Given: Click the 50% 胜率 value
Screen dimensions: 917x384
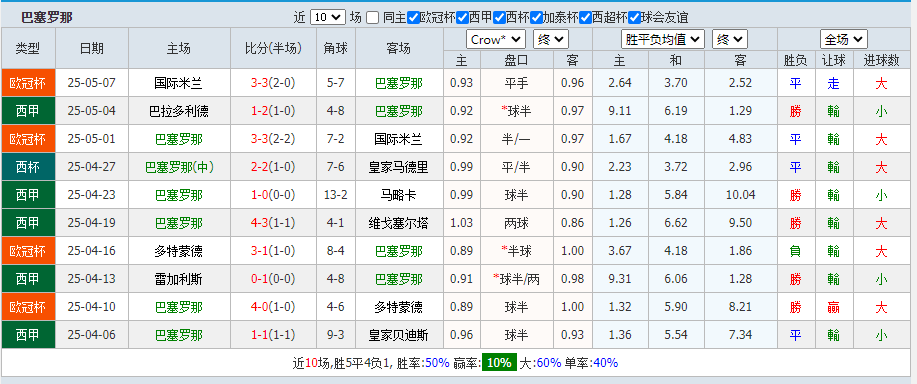Looking at the screenshot, I should (x=437, y=363).
